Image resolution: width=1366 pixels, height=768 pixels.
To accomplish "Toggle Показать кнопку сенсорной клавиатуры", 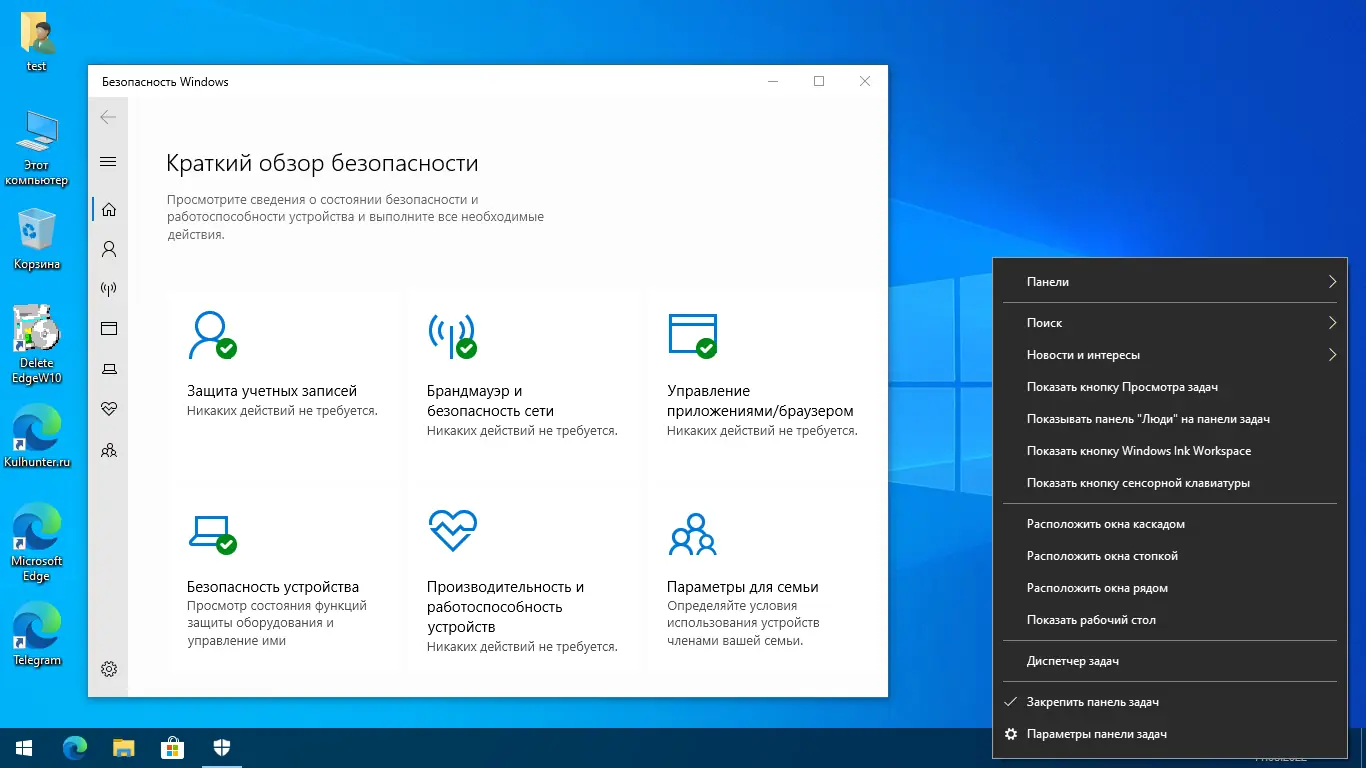I will [1170, 483].
